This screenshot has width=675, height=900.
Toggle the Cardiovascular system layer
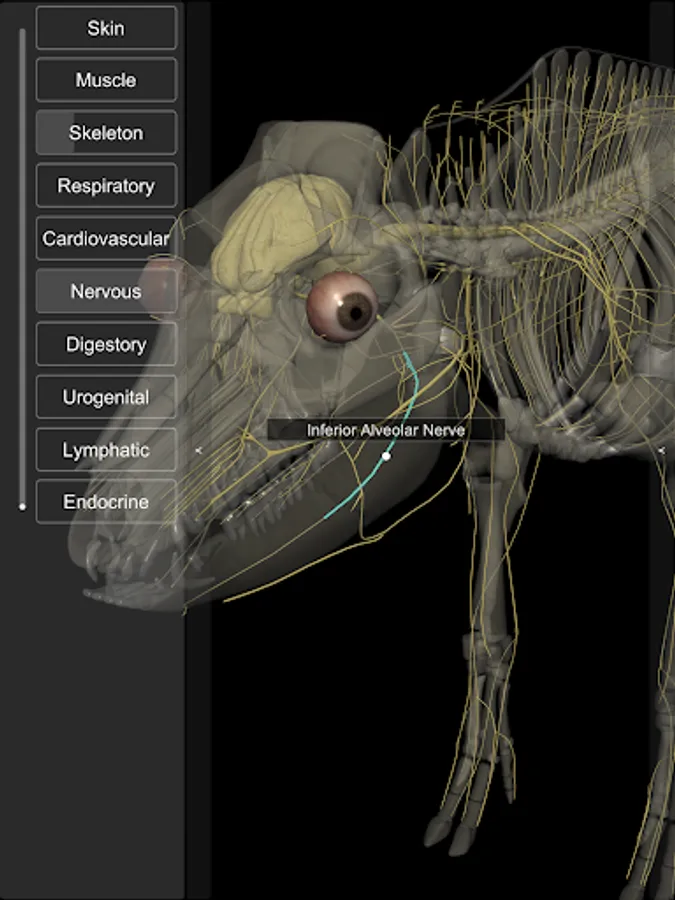106,238
